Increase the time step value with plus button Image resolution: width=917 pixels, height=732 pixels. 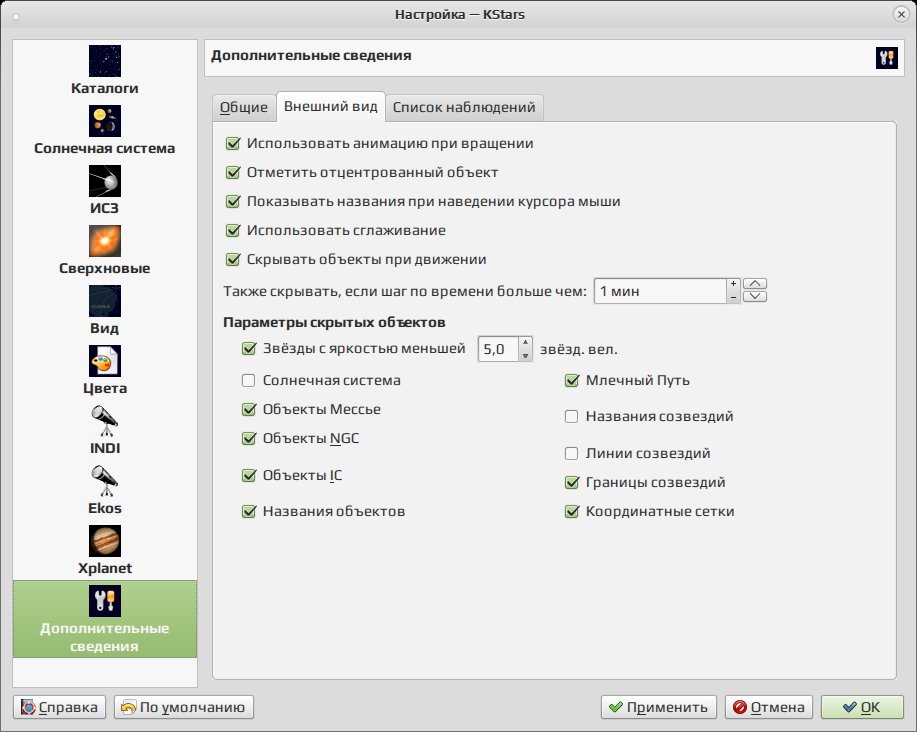(733, 284)
